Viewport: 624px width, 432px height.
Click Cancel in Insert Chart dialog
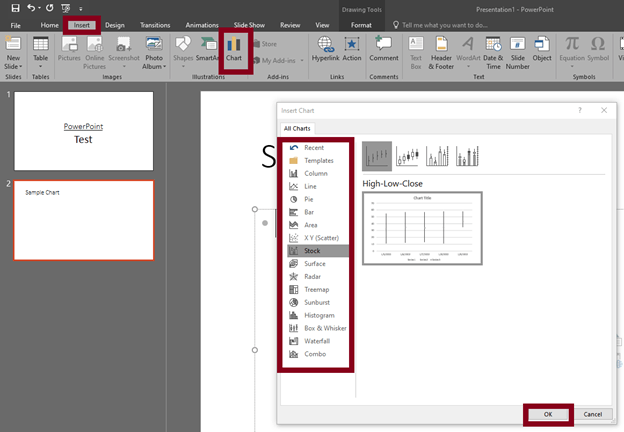(x=593, y=414)
